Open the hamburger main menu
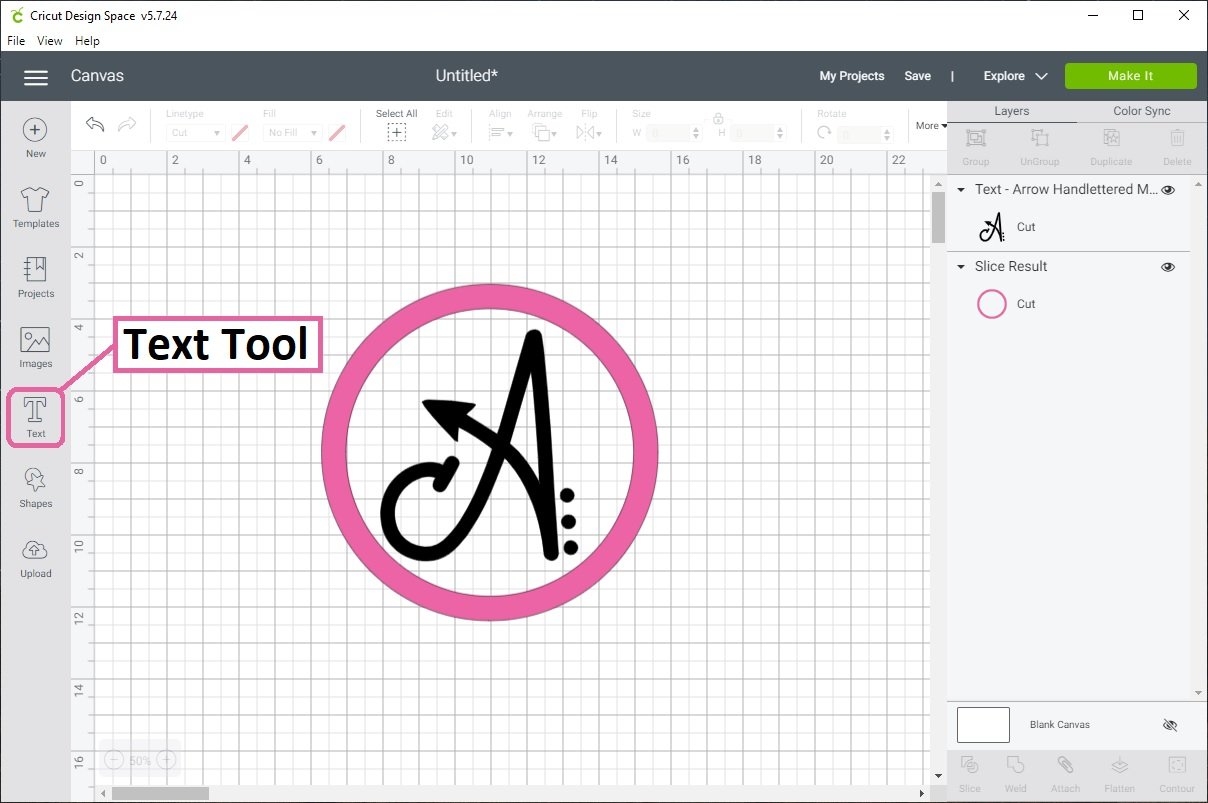Viewport: 1208px width, 803px height. point(36,77)
